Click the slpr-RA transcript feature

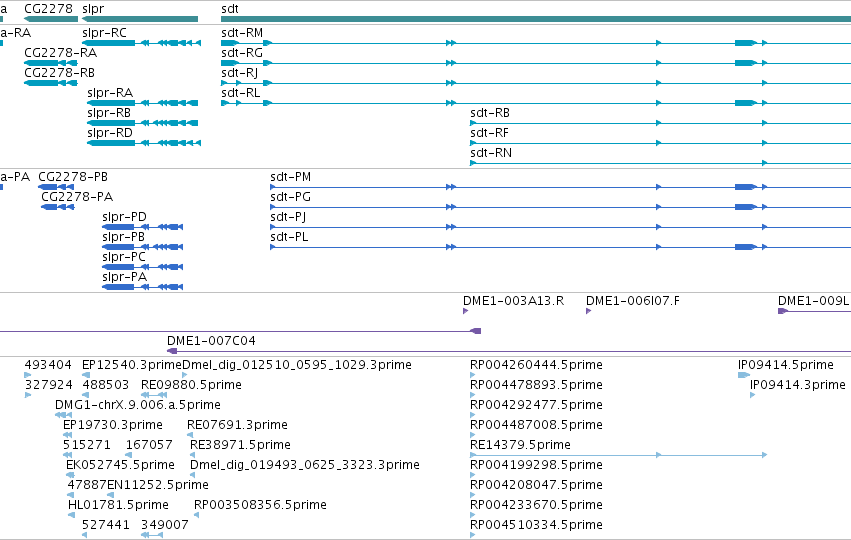tap(143, 103)
